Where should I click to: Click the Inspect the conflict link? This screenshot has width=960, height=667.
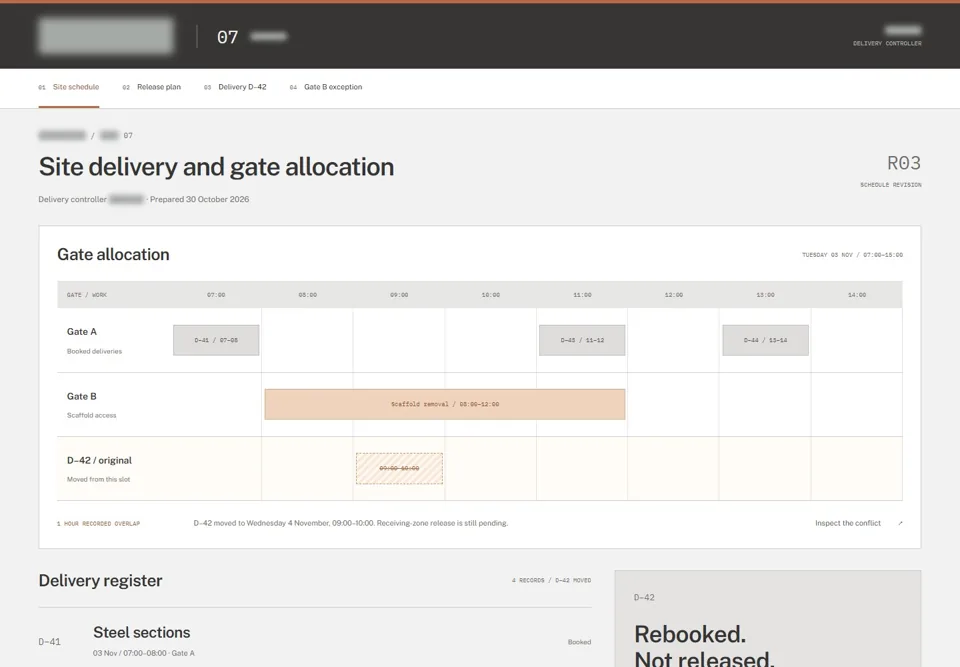click(x=847, y=523)
